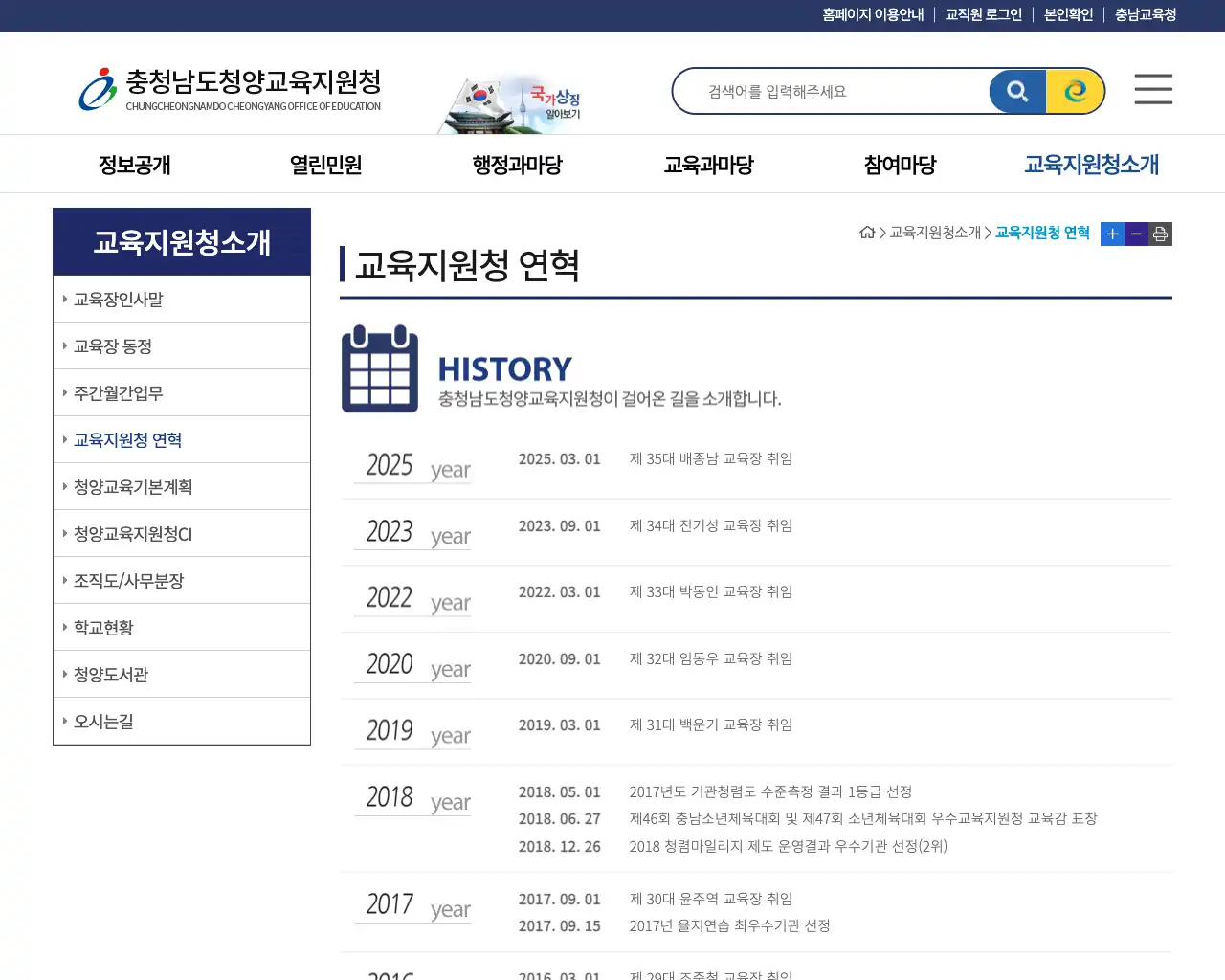Screen dimensions: 1225x980
Task: Select 청양도서관 in sidebar
Action: pyautogui.click(x=182, y=675)
